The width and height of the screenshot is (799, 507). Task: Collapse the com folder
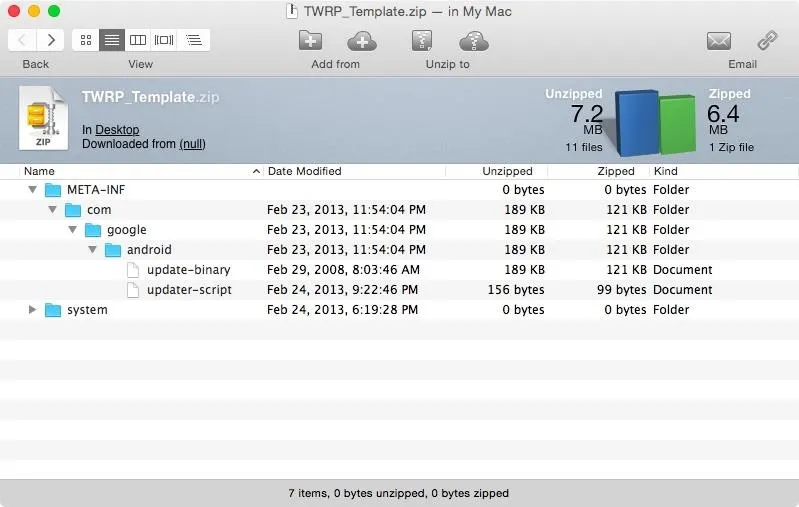[x=52, y=209]
